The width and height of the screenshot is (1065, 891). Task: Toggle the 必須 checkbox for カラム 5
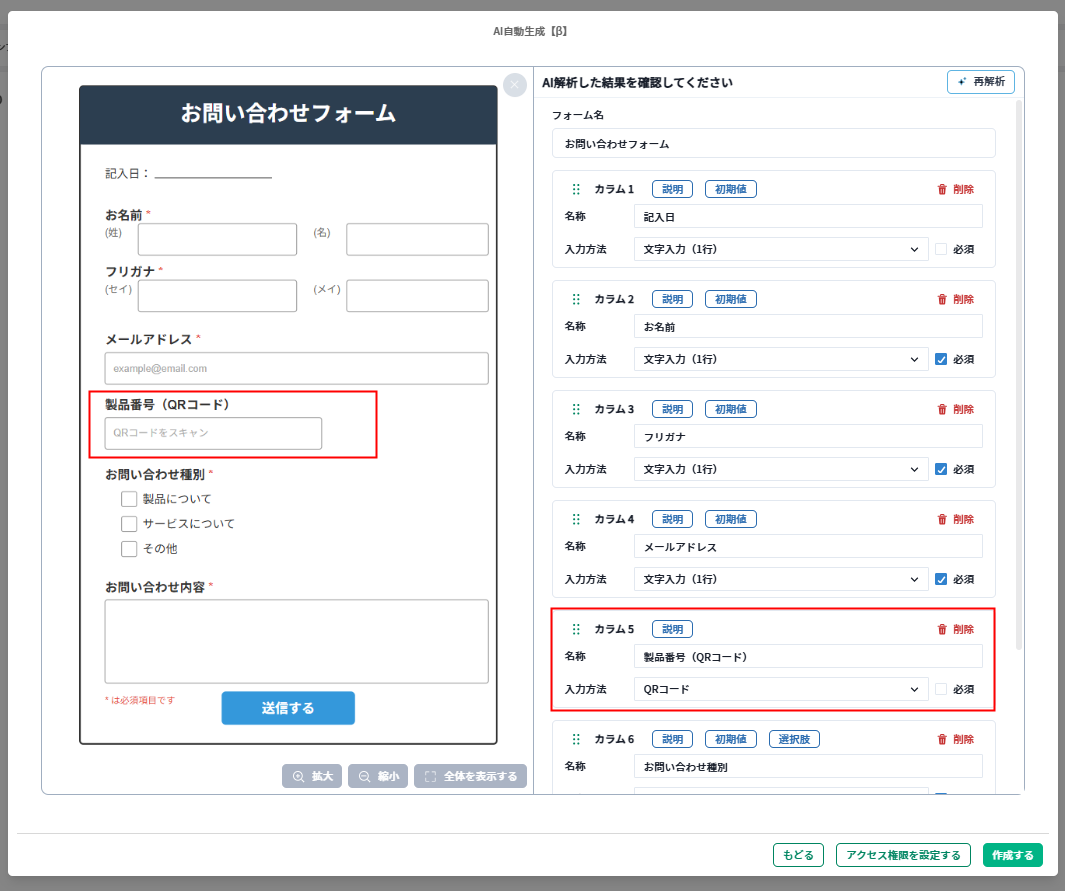click(941, 689)
